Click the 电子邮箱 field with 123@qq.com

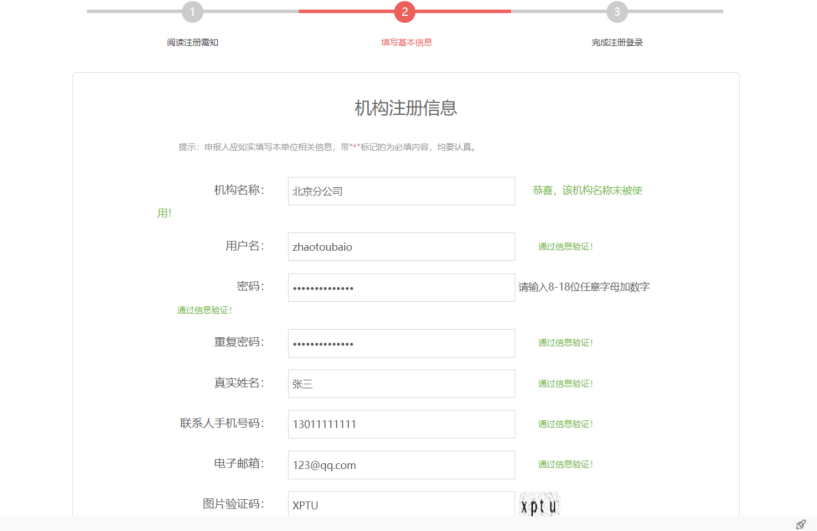coord(401,465)
